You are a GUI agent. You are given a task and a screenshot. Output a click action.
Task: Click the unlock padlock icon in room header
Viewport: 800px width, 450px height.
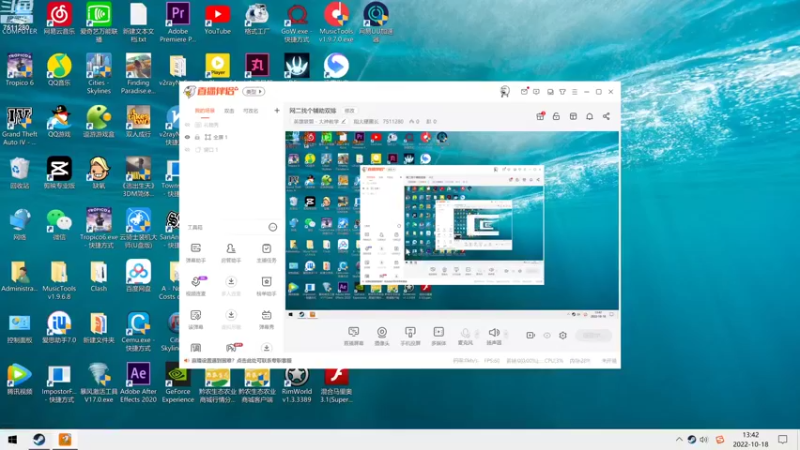click(x=556, y=116)
